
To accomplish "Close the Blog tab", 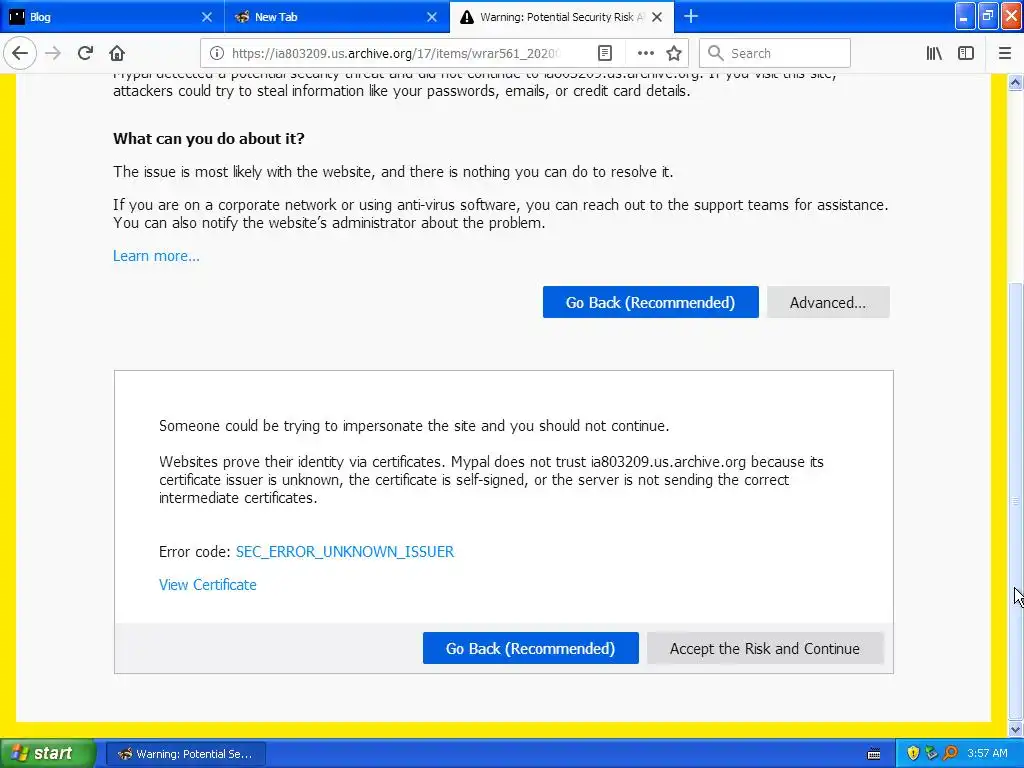I will pyautogui.click(x=206, y=17).
